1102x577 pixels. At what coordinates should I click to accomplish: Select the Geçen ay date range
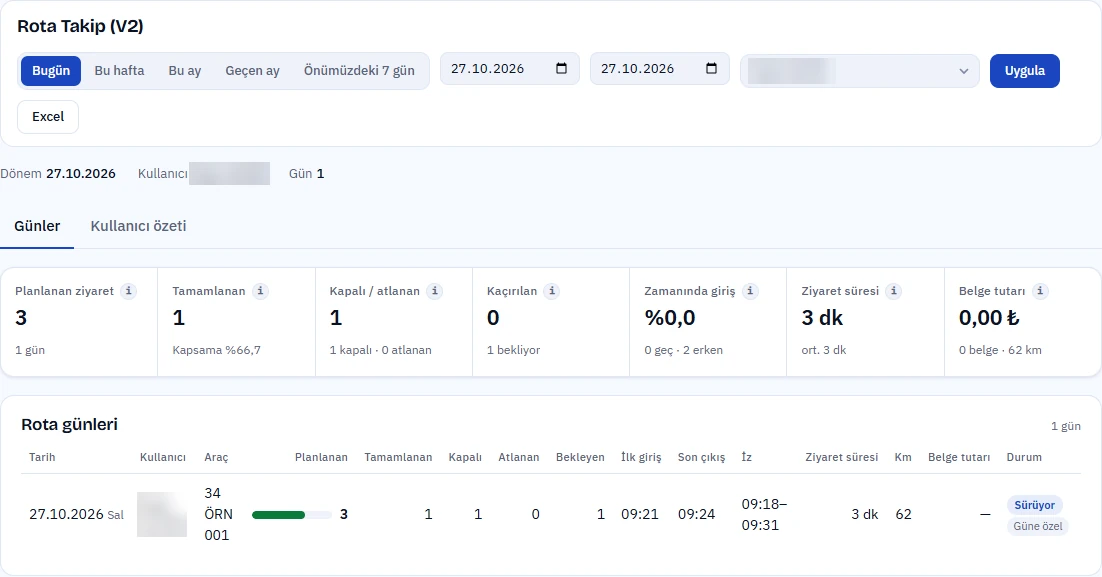pos(252,71)
